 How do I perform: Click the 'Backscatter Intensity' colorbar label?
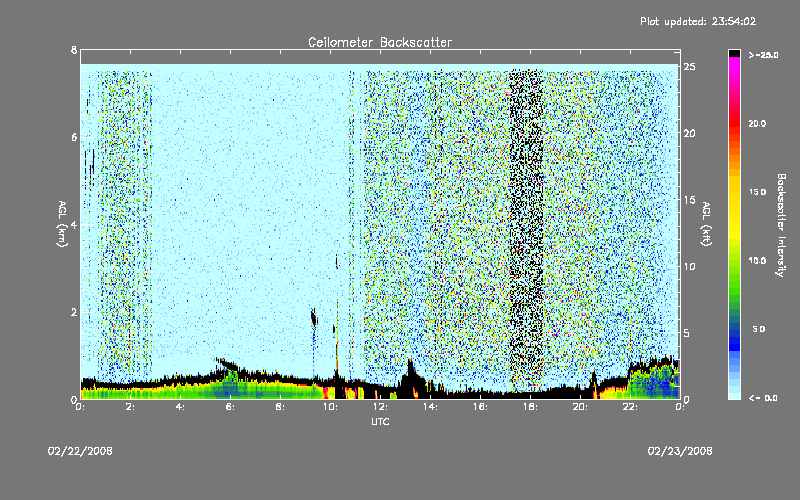781,225
